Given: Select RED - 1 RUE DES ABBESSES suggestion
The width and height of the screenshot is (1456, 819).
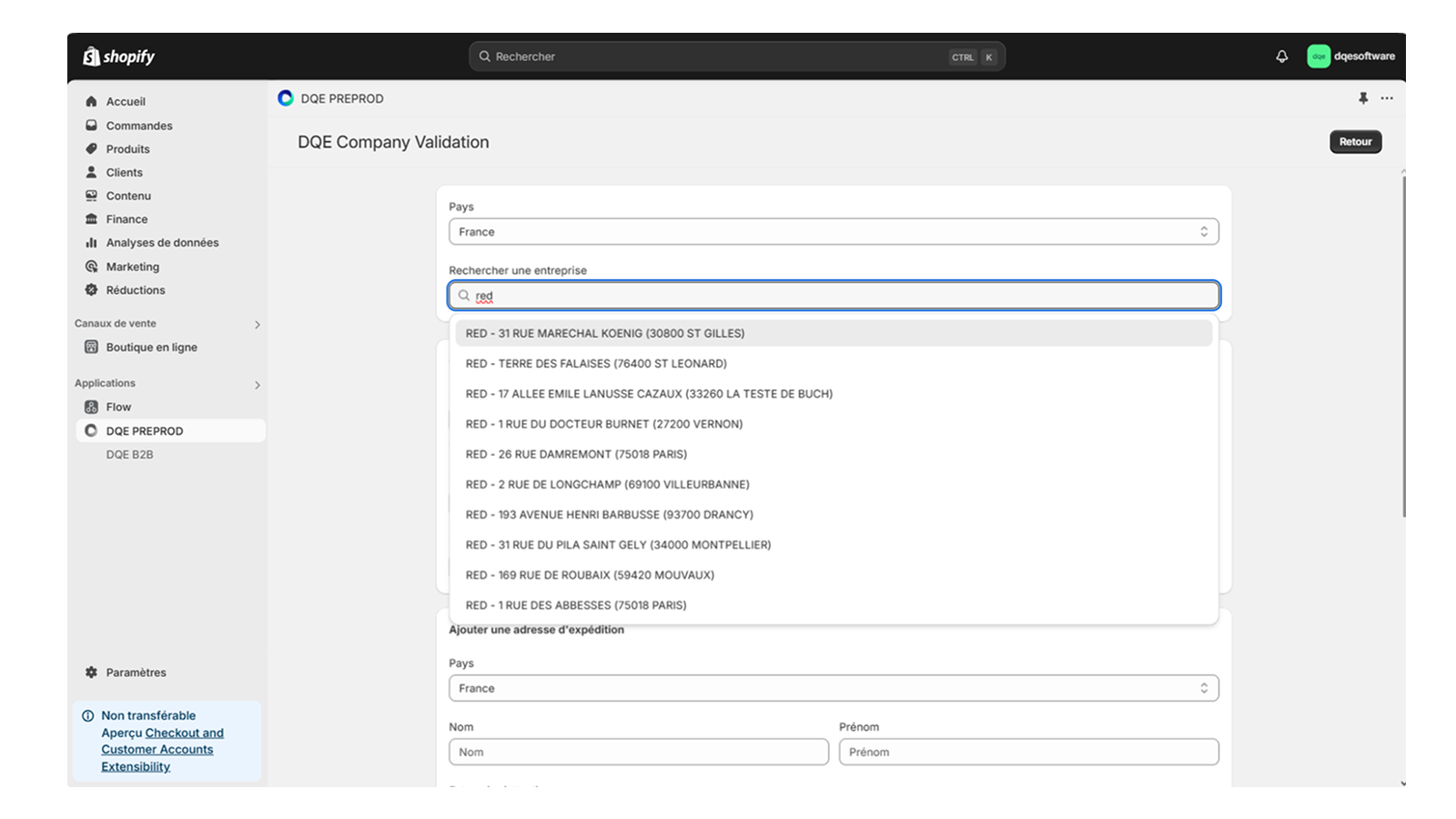Looking at the screenshot, I should tap(834, 605).
